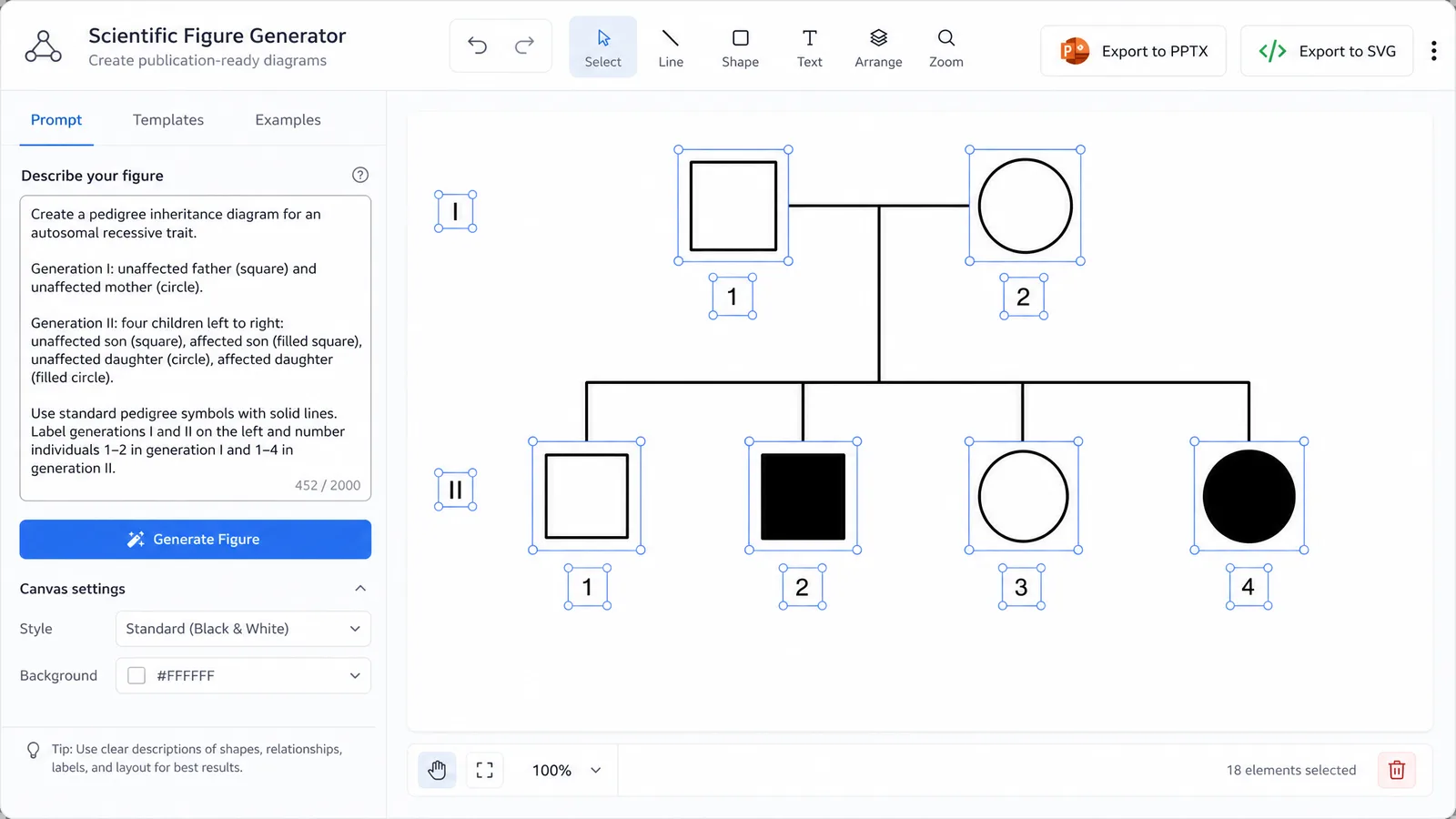Click the 452 / 2000 character counter
Screen dimensions: 1456x819
(x=328, y=485)
